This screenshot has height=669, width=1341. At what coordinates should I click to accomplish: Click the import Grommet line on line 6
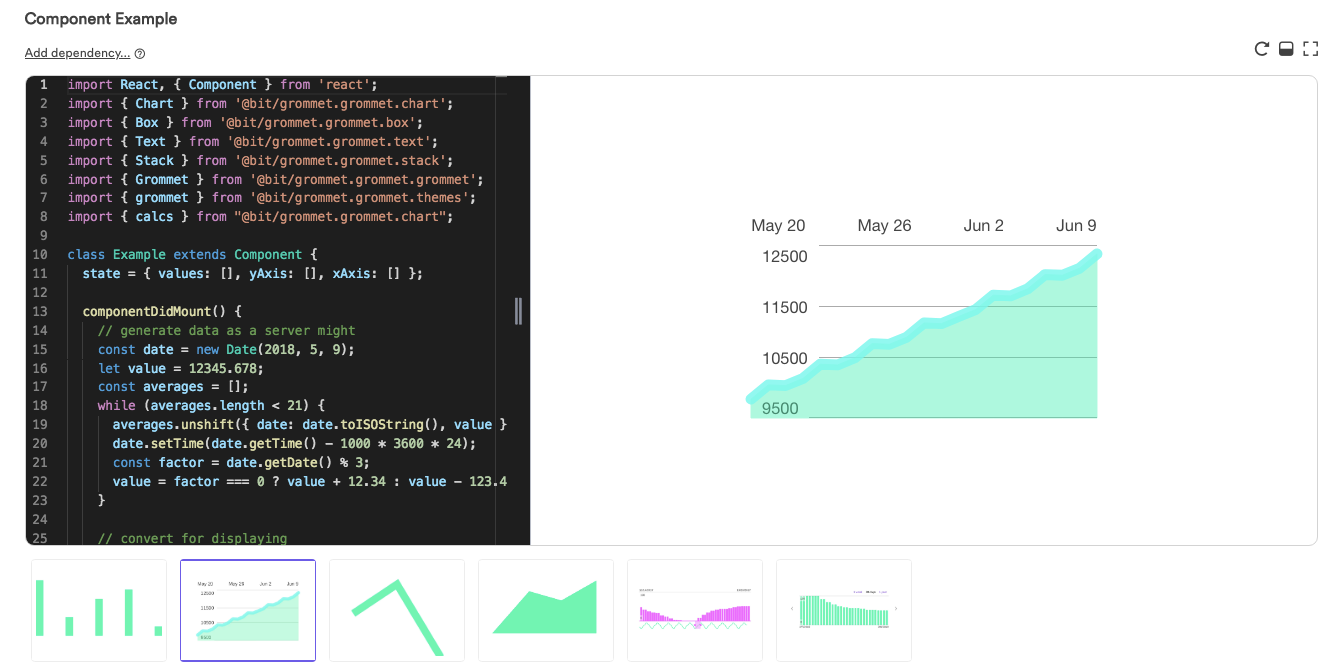click(276, 180)
